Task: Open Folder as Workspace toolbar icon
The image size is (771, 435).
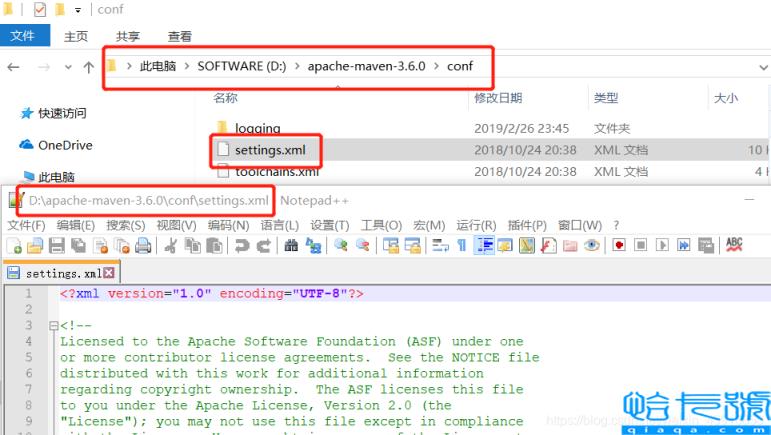Action: (570, 245)
